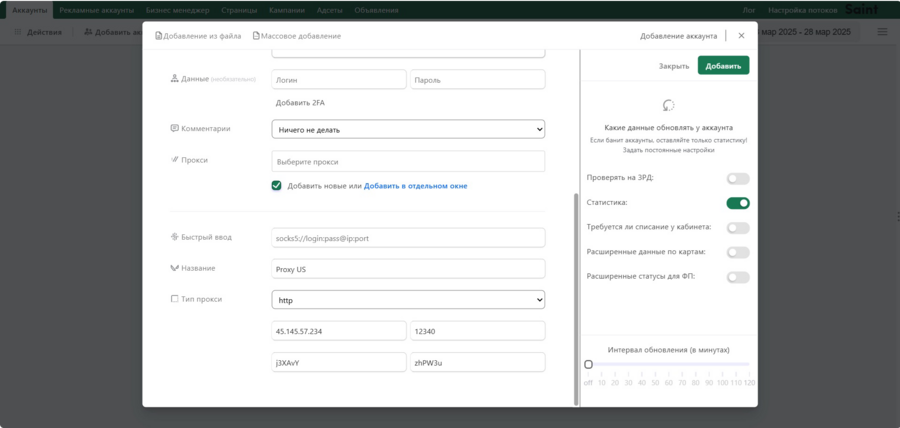Click the Добавить в отдельном окне link
This screenshot has height=428, width=900.
(416, 186)
